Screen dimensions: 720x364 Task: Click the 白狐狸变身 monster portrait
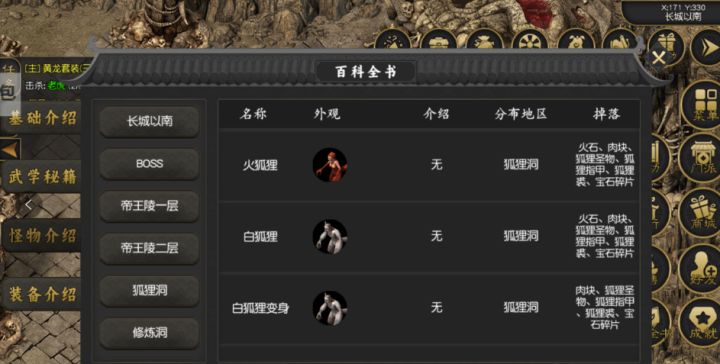click(x=330, y=308)
